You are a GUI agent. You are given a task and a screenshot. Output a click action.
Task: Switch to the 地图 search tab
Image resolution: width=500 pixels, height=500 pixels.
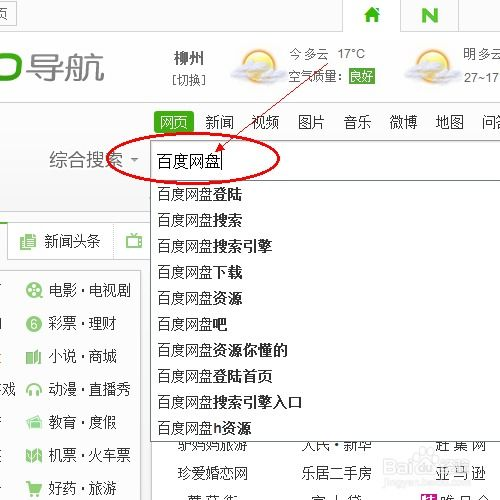pos(449,122)
